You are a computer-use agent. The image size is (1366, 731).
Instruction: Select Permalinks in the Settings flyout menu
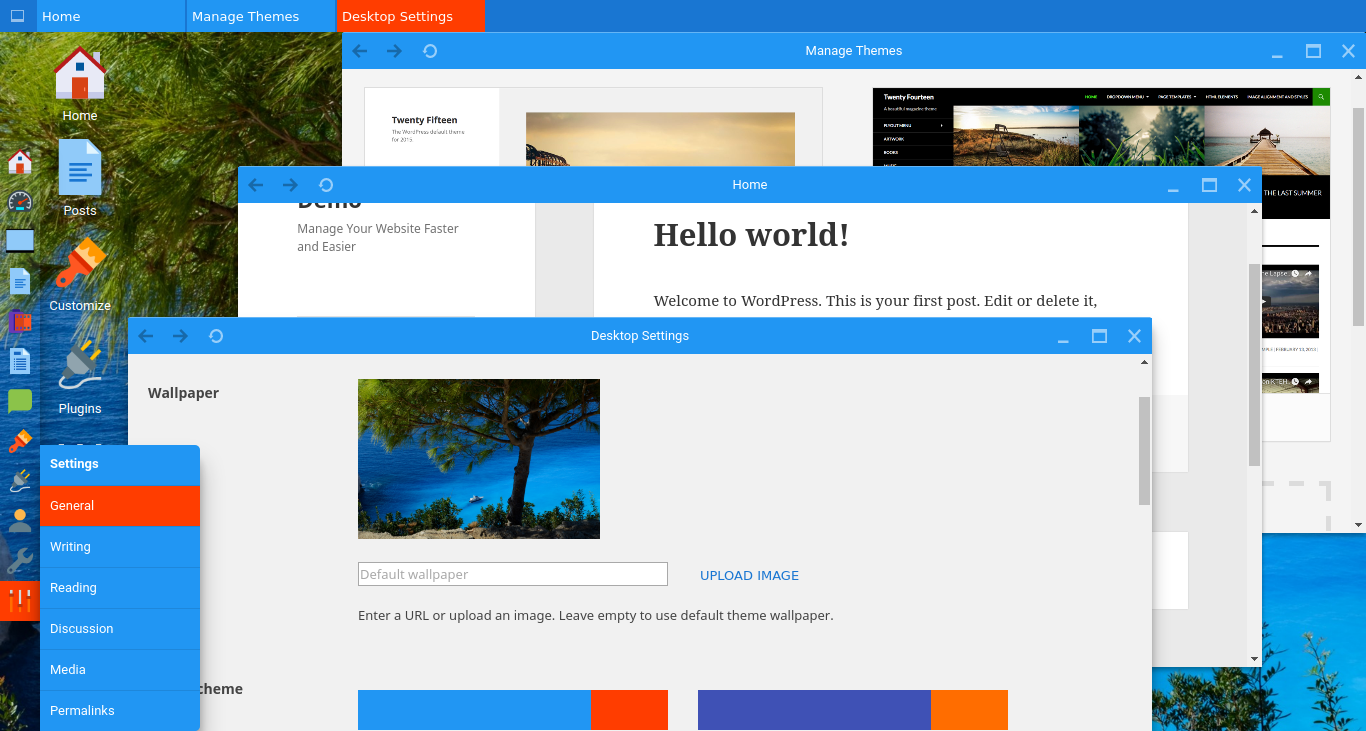pyautogui.click(x=120, y=711)
